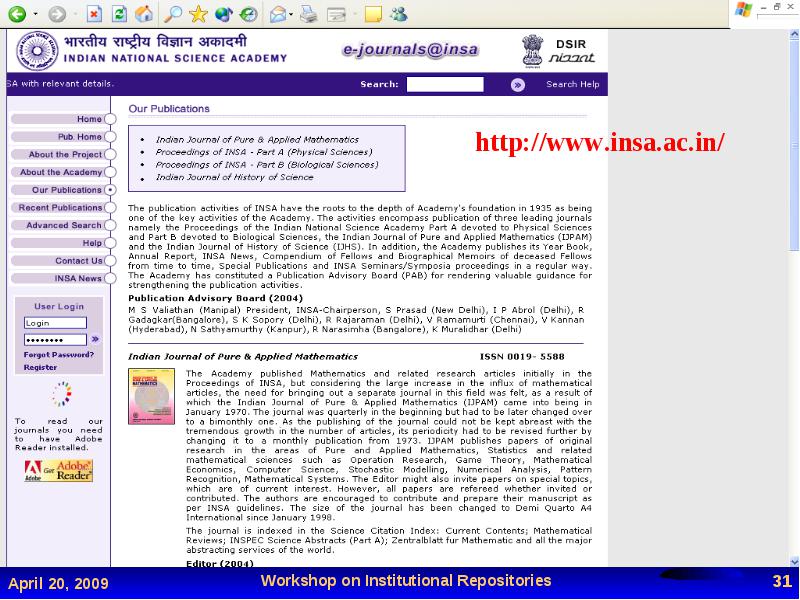Screen dimensions: 800x600
Task: Click the grey Forward arrow button
Action: [57, 14]
